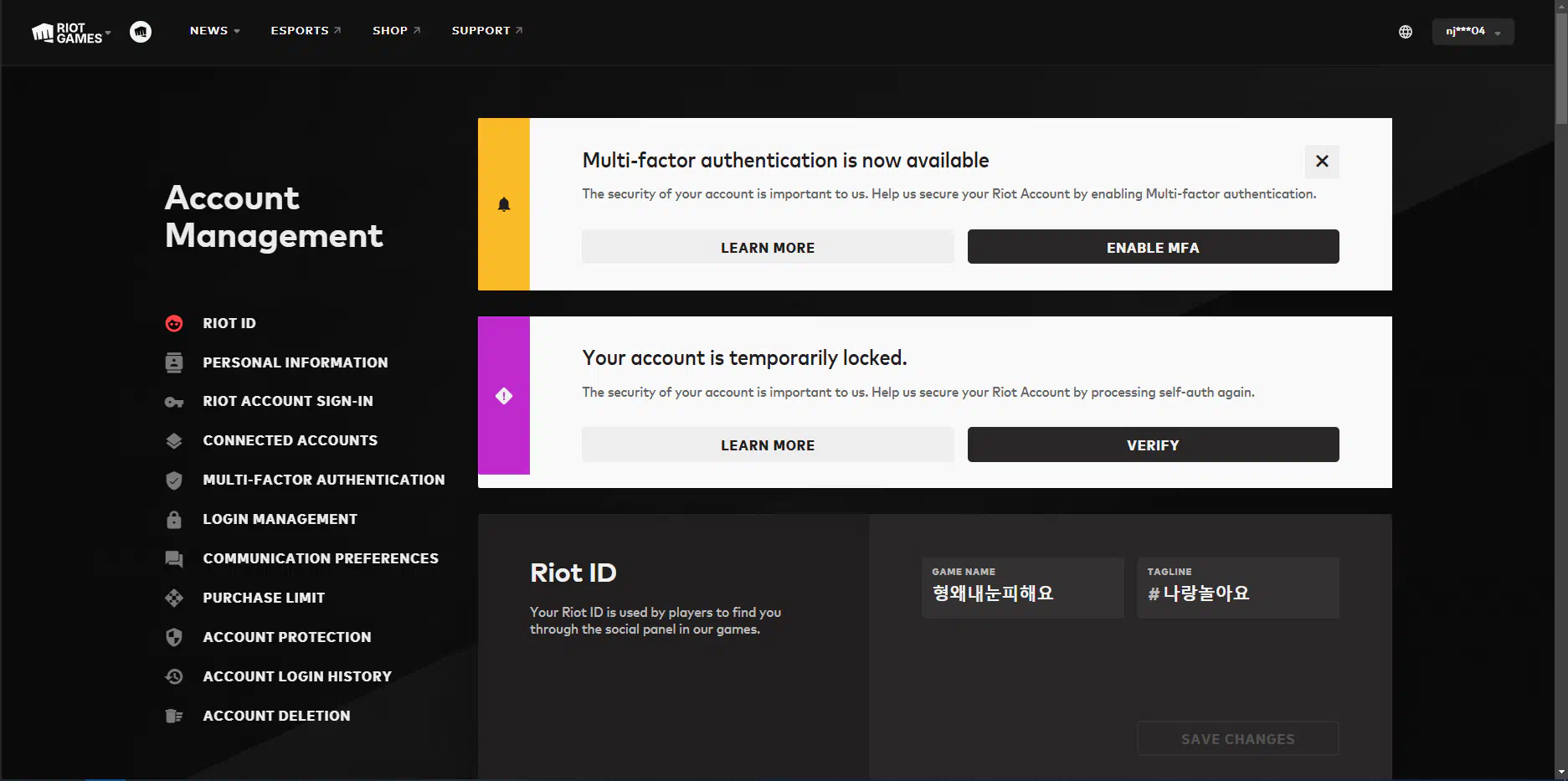This screenshot has height=781, width=1568.
Task: Click the Account Deletion icon
Action: [x=174, y=716]
